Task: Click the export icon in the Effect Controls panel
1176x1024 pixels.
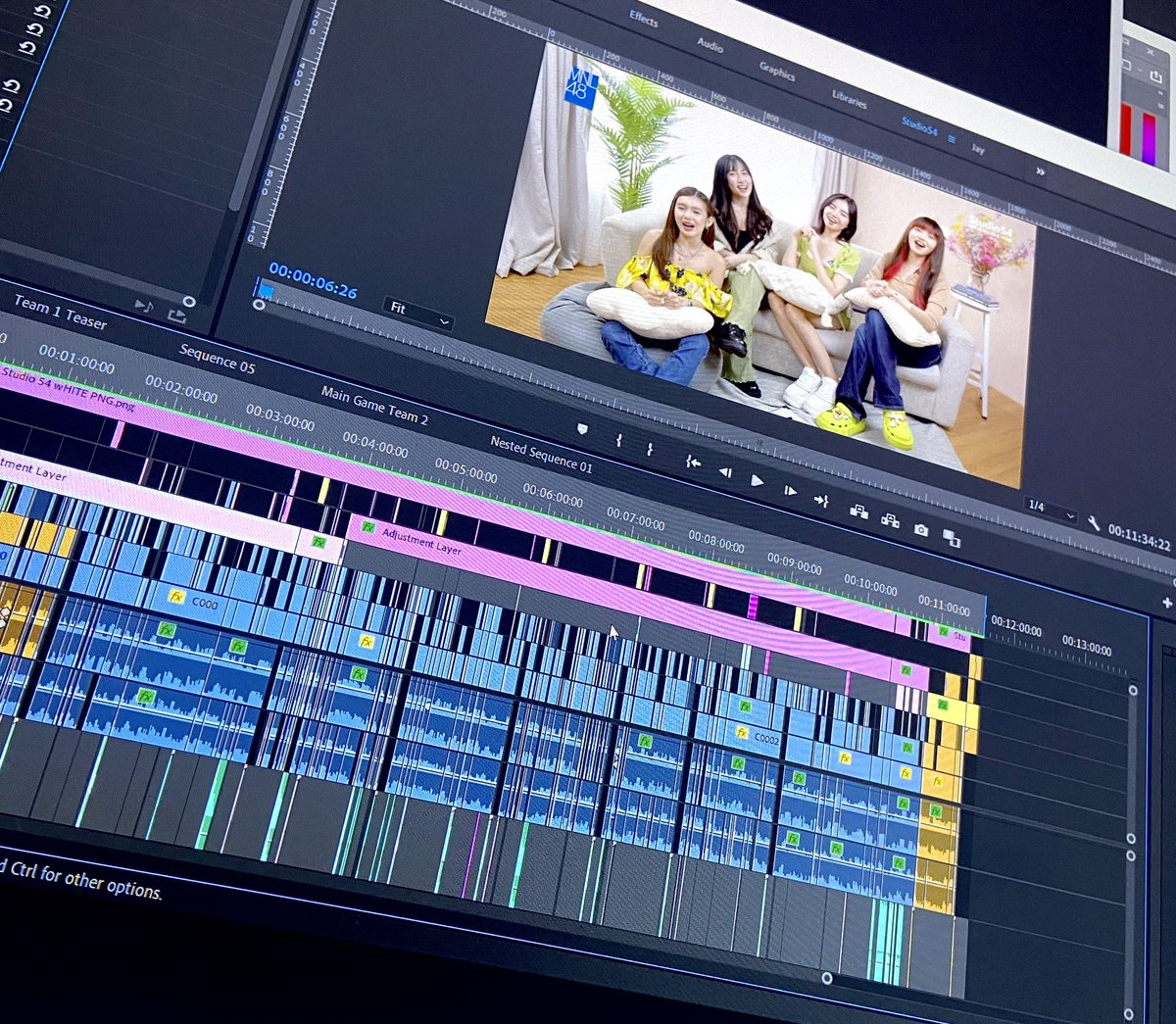Action: point(176,316)
